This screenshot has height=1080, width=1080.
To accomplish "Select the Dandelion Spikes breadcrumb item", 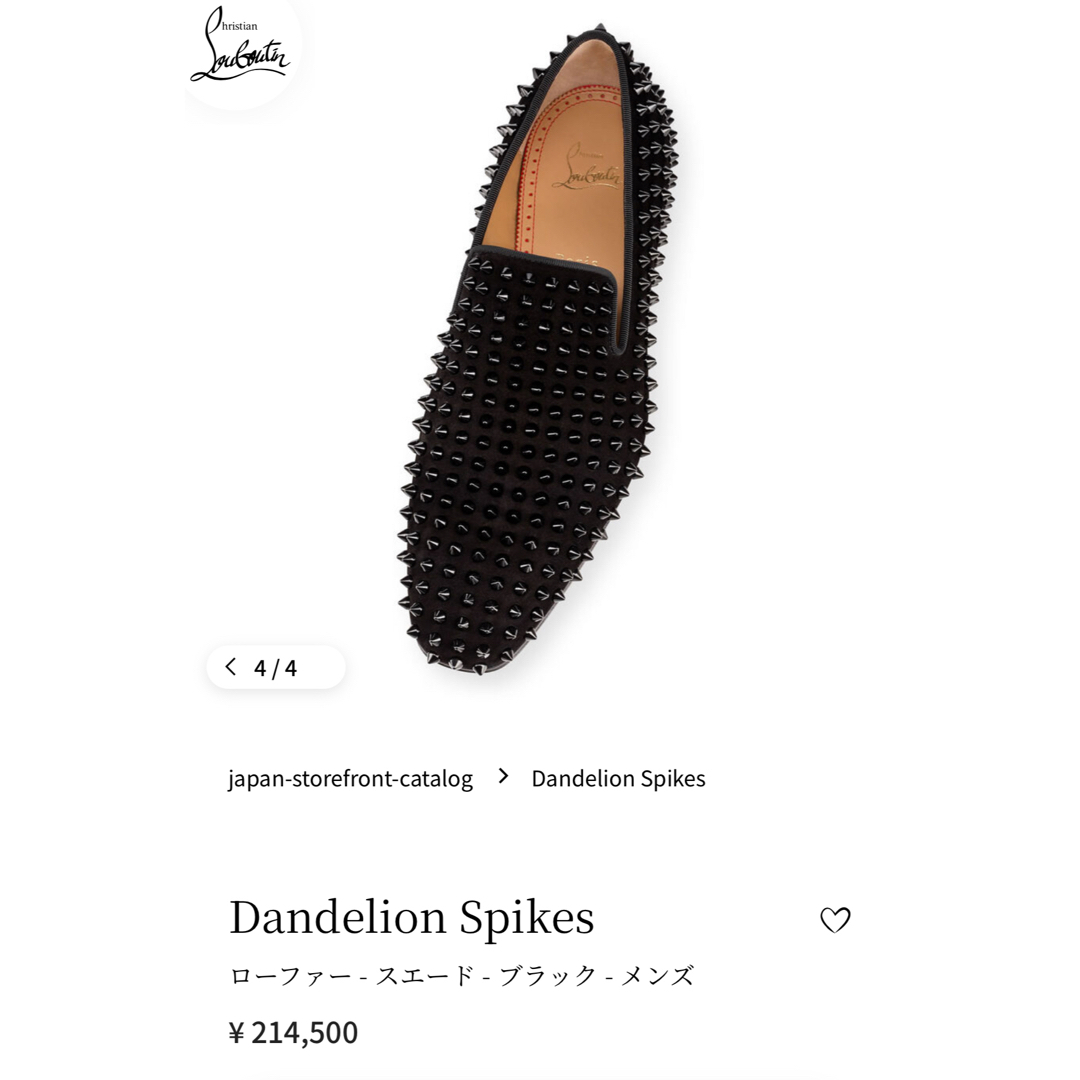I will pyautogui.click(x=618, y=778).
